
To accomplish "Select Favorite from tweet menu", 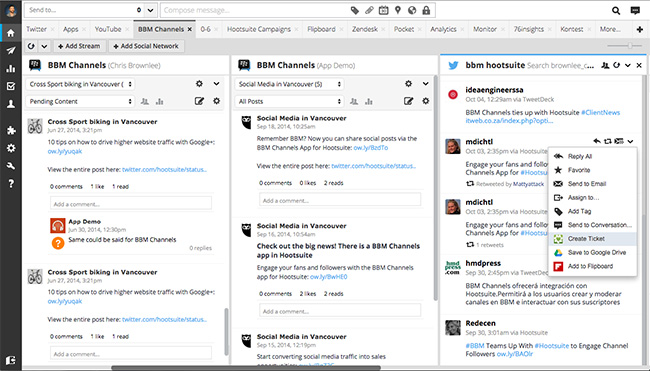I will click(592, 170).
